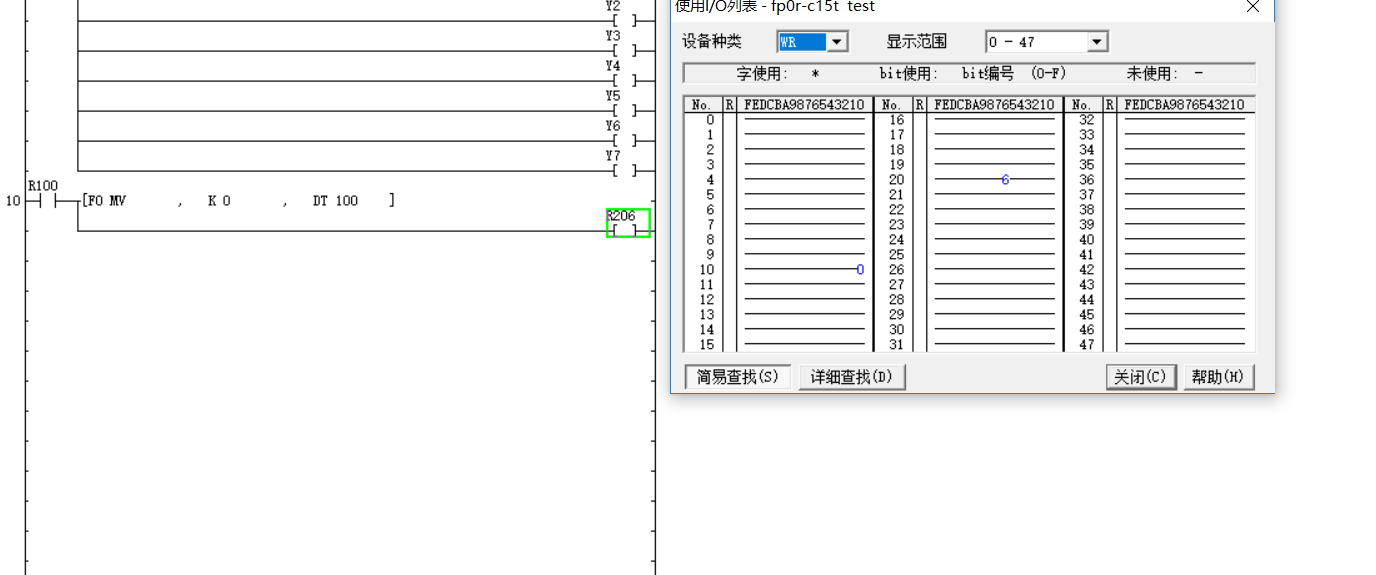Image resolution: width=1376 pixels, height=575 pixels.
Task: Open help with 帮助(H) button
Action: point(1218,377)
